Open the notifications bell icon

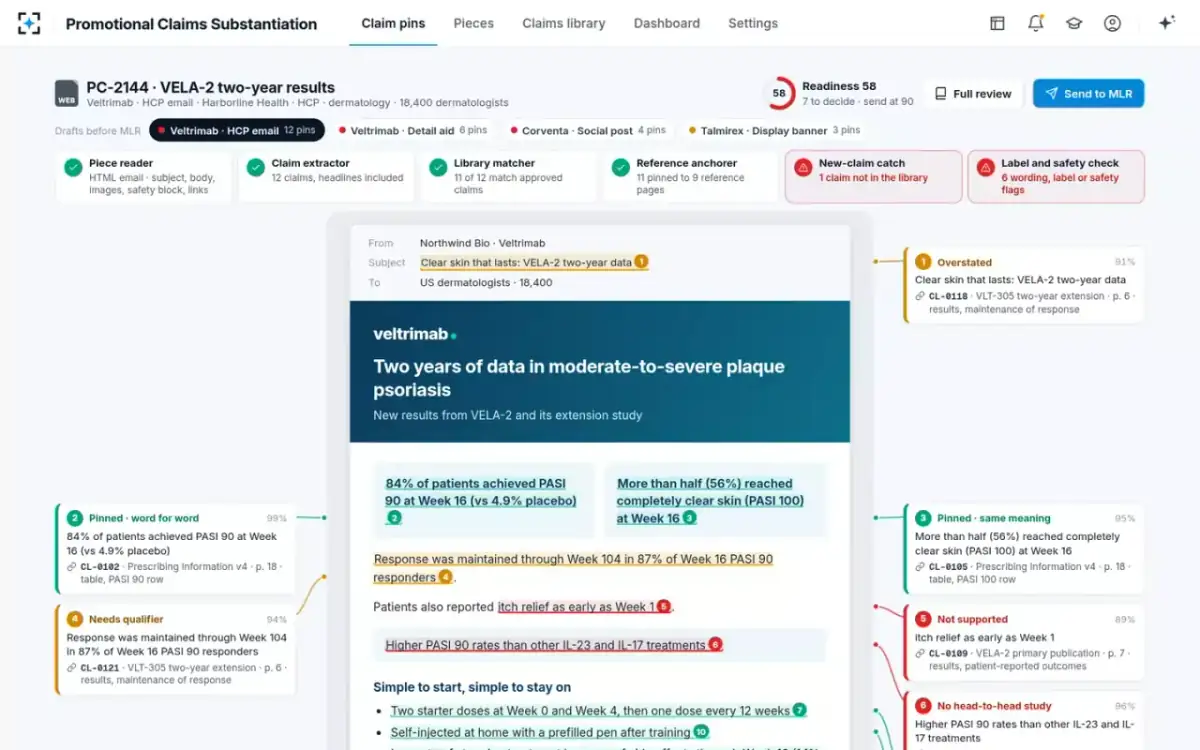click(x=1036, y=23)
